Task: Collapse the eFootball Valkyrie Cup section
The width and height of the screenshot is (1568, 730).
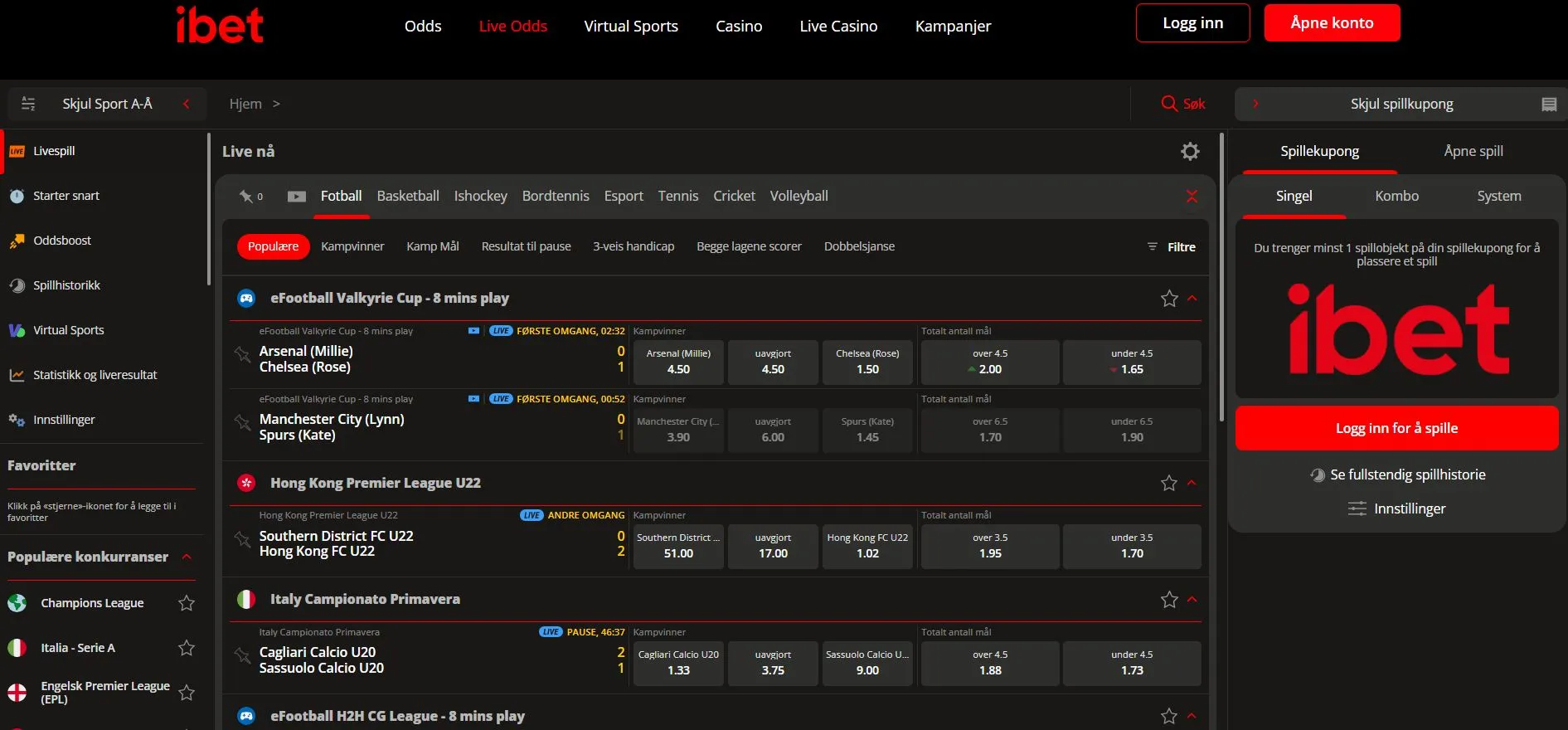Action: tap(1192, 299)
